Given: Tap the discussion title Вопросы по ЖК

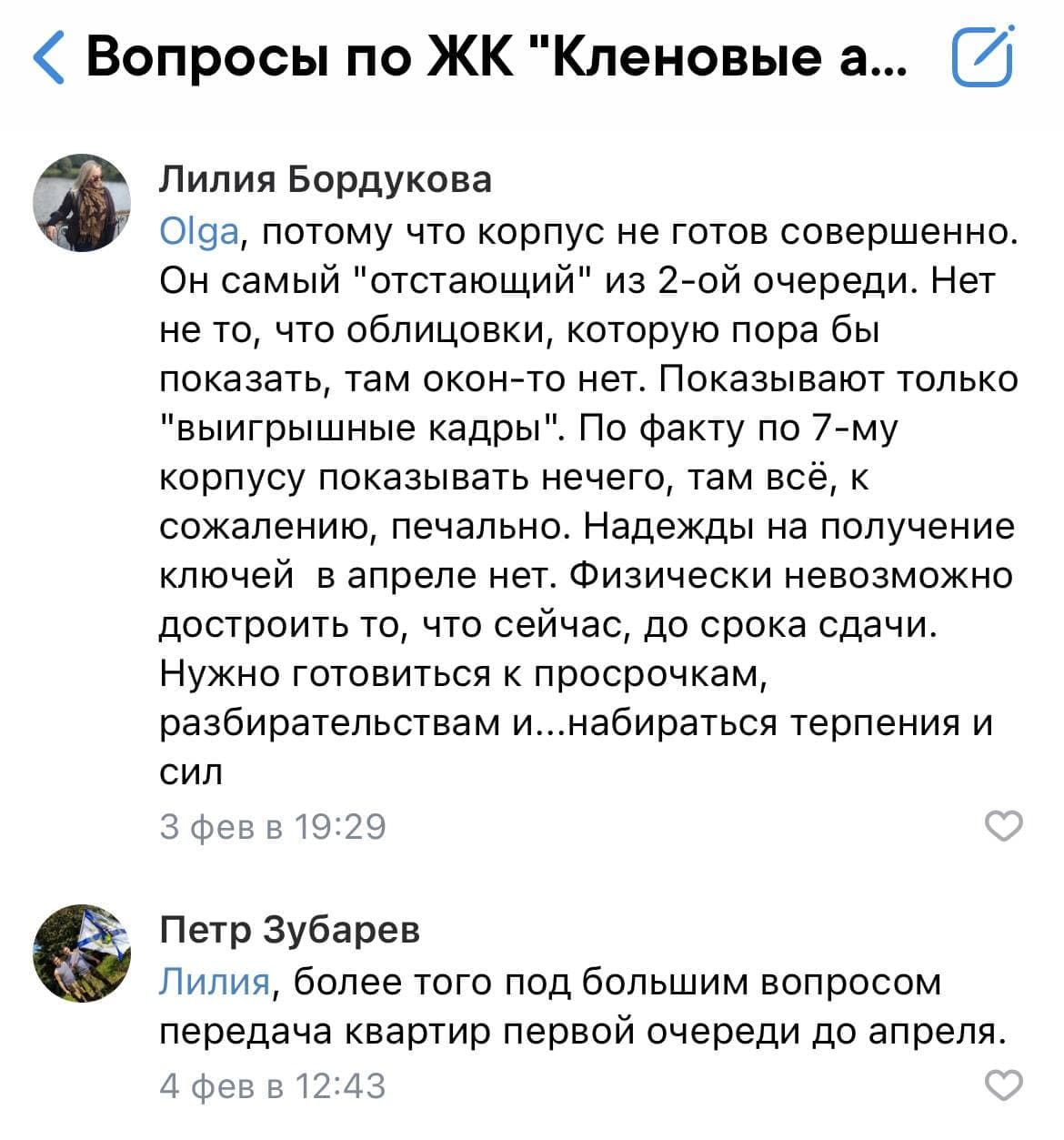Looking at the screenshot, I should point(496,57).
